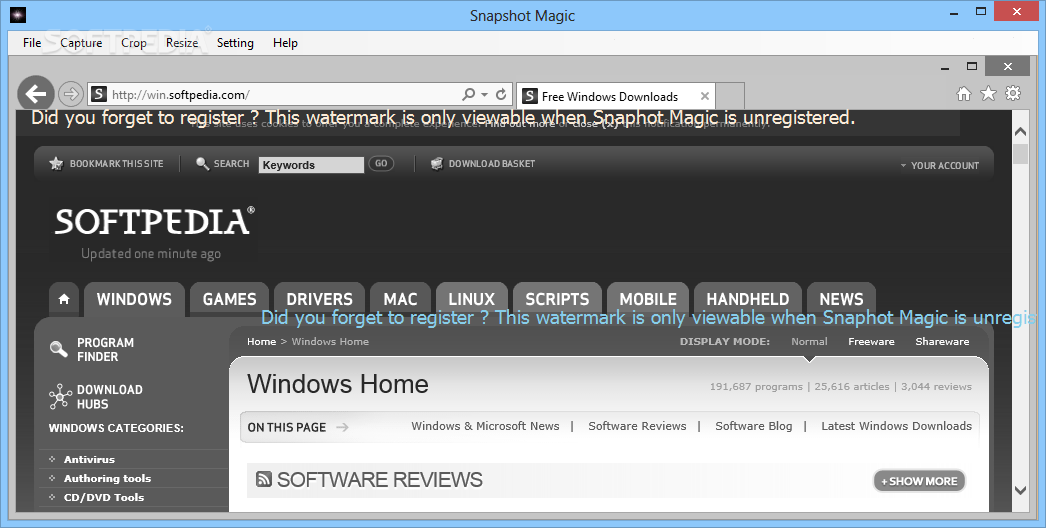
Task: Select the Windows navigation tab
Action: pos(134,299)
